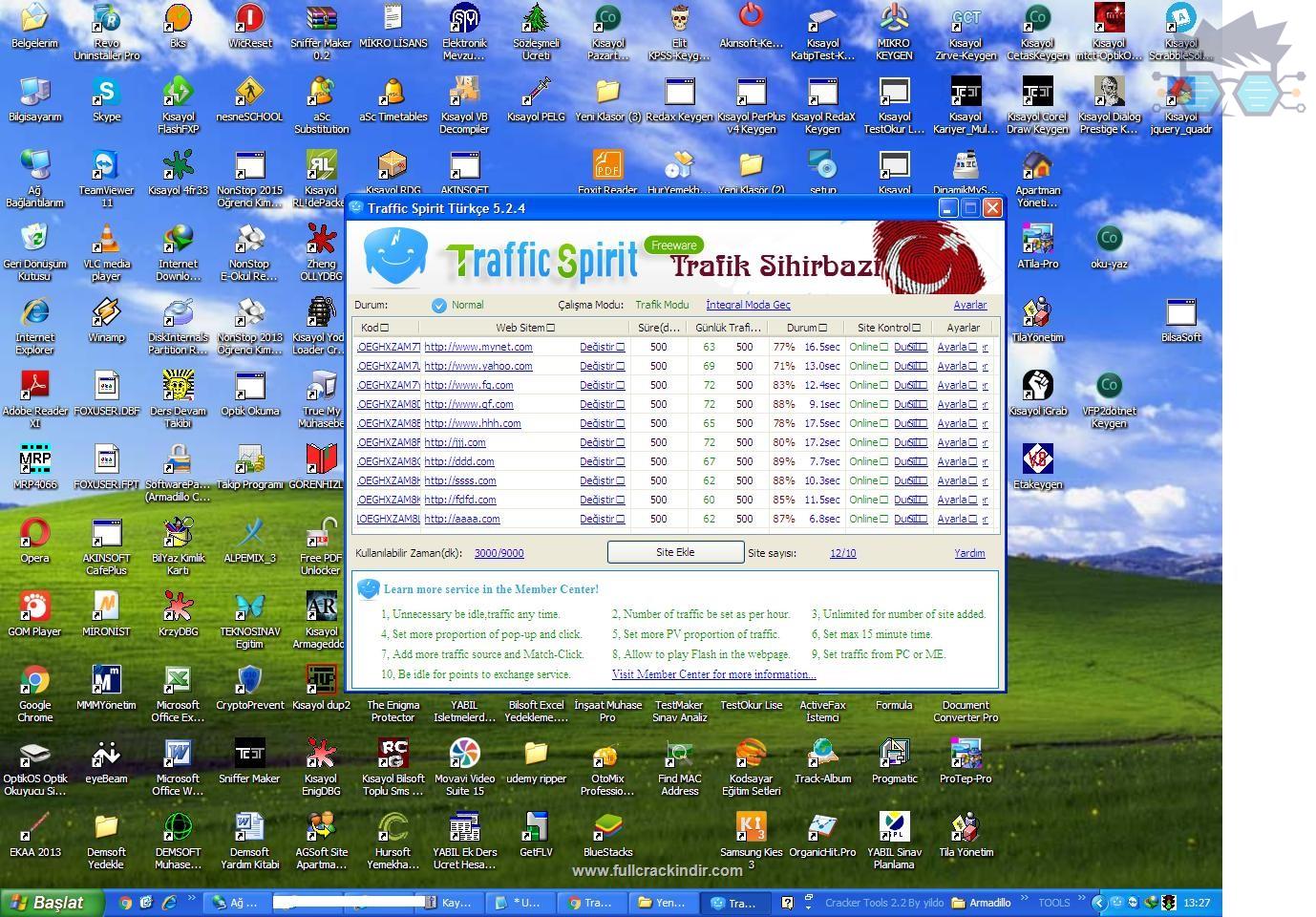Open the http://fdfd.com site link
This screenshot has height=917, width=1316.
tap(460, 500)
